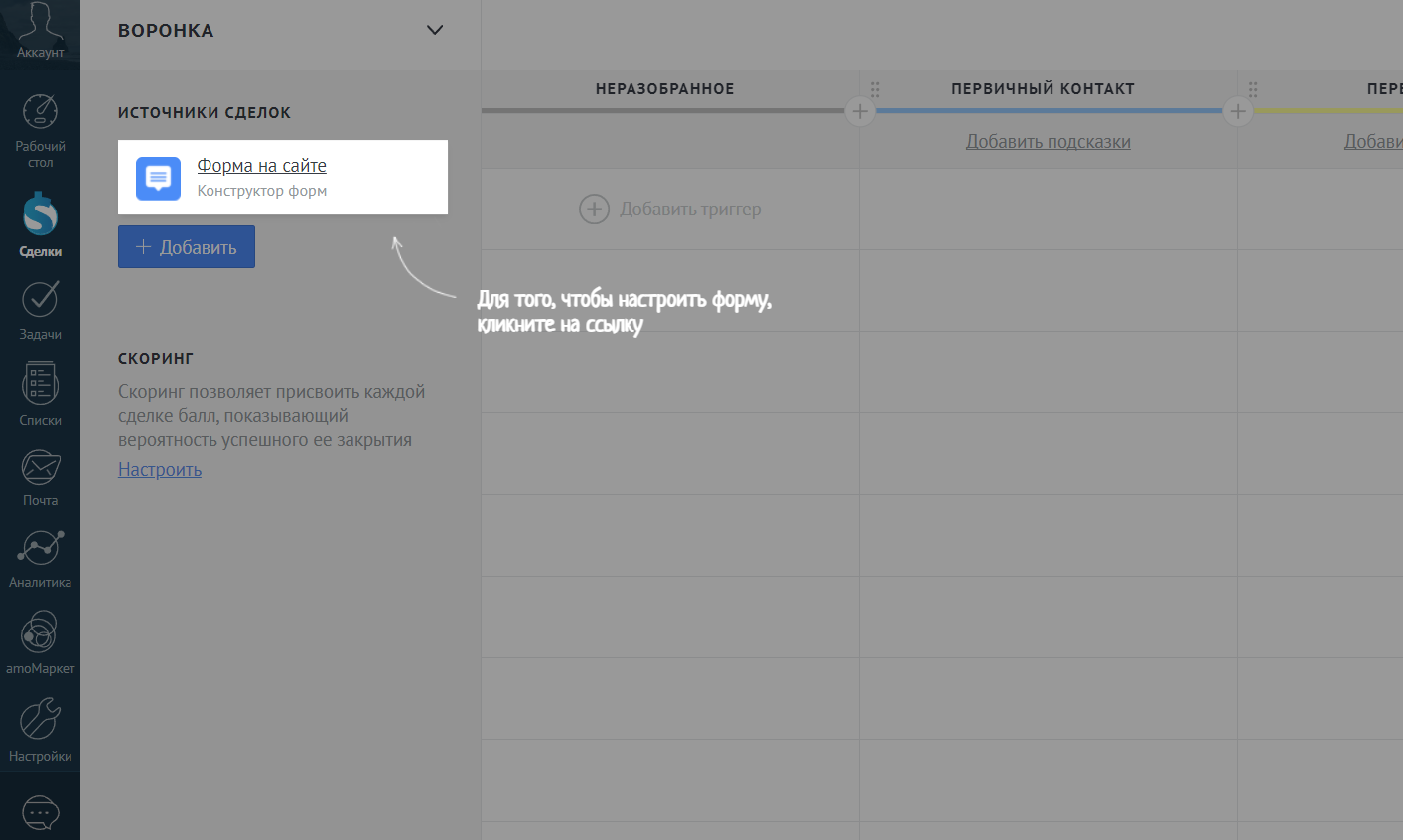Expand the Воронка dropdown chevron

coord(434,30)
